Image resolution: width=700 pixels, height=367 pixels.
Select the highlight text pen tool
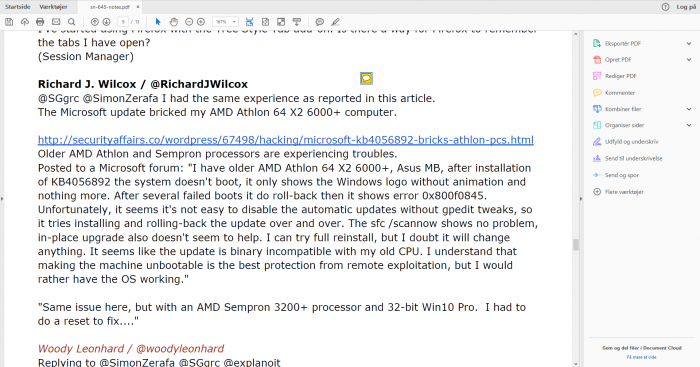(335, 22)
